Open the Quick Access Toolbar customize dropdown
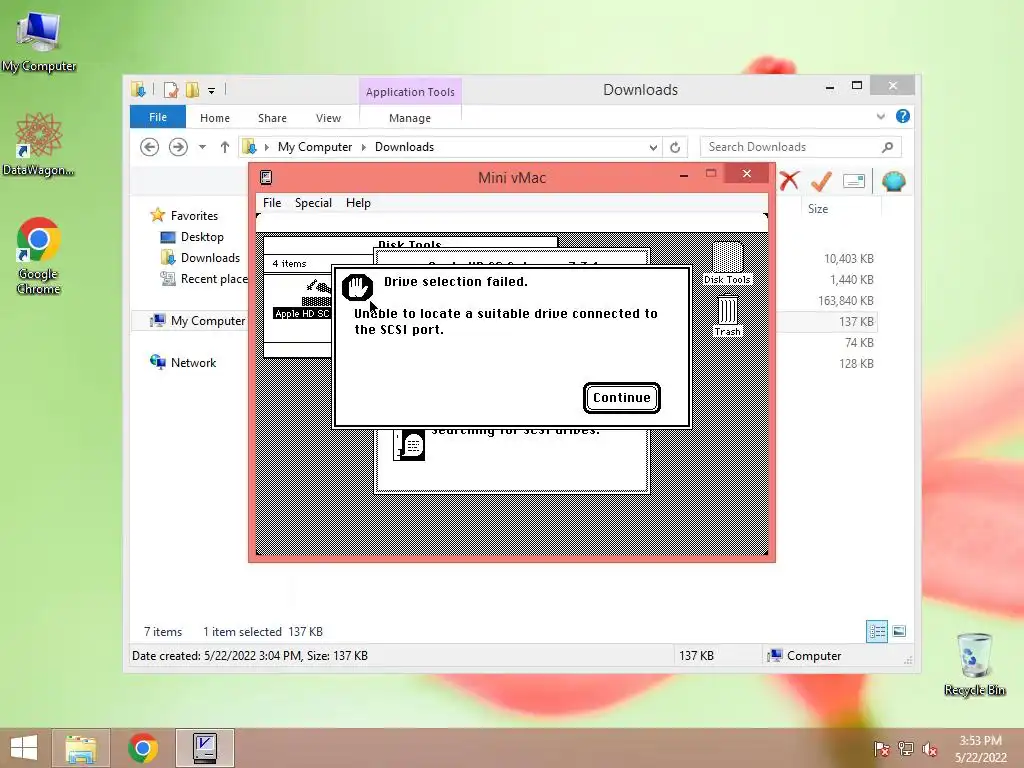The height and width of the screenshot is (768, 1024). [212, 91]
